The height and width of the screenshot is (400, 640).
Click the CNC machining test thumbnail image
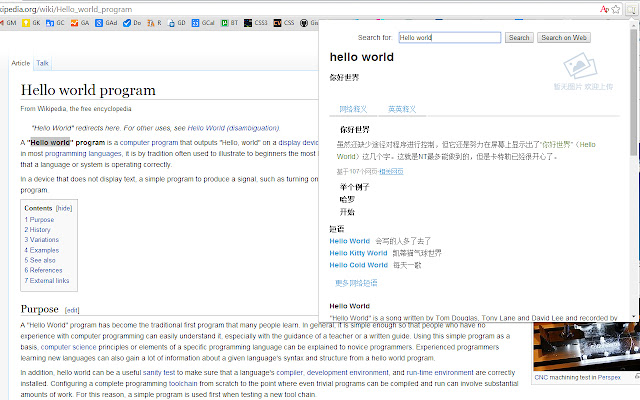coord(586,346)
